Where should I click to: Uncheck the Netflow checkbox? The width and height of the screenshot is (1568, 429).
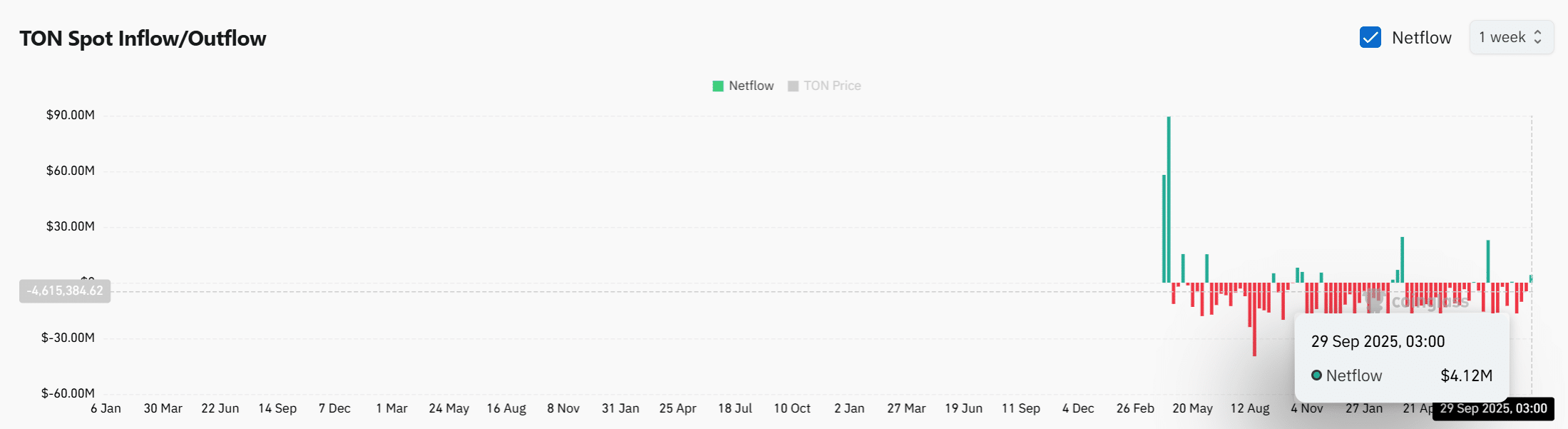tap(1370, 37)
